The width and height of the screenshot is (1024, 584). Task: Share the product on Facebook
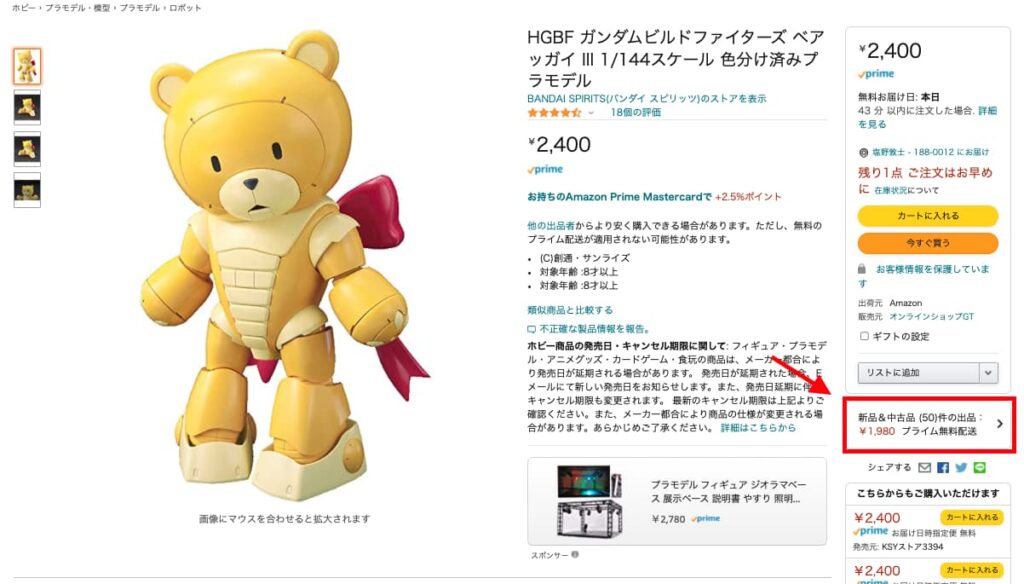point(942,468)
